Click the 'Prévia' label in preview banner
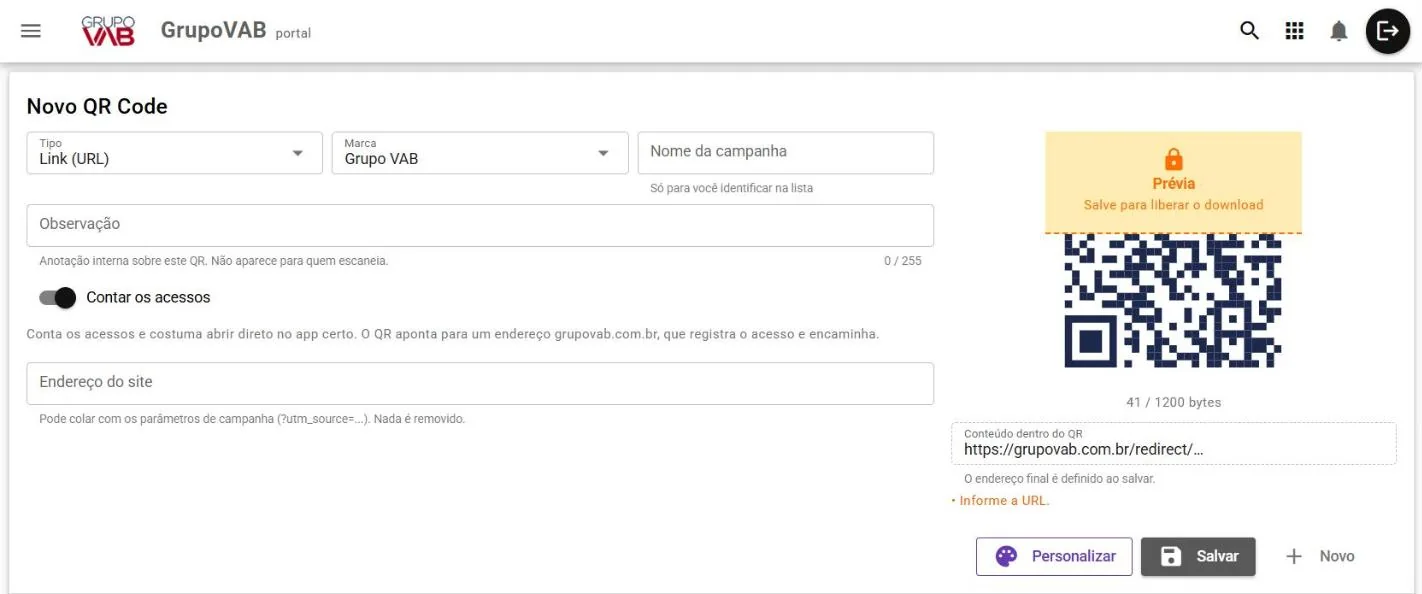 (x=1173, y=184)
